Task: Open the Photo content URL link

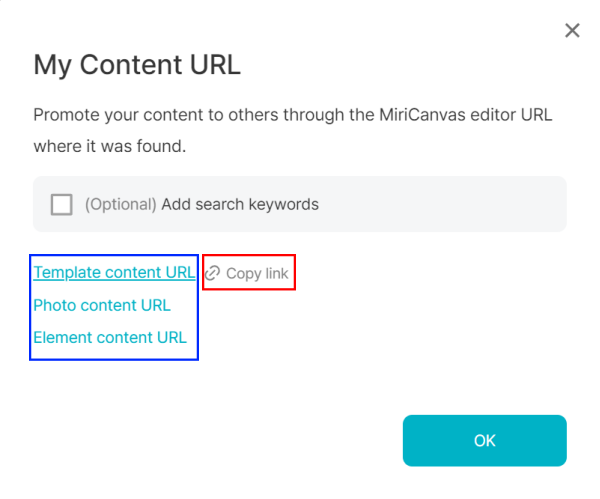Action: (102, 305)
